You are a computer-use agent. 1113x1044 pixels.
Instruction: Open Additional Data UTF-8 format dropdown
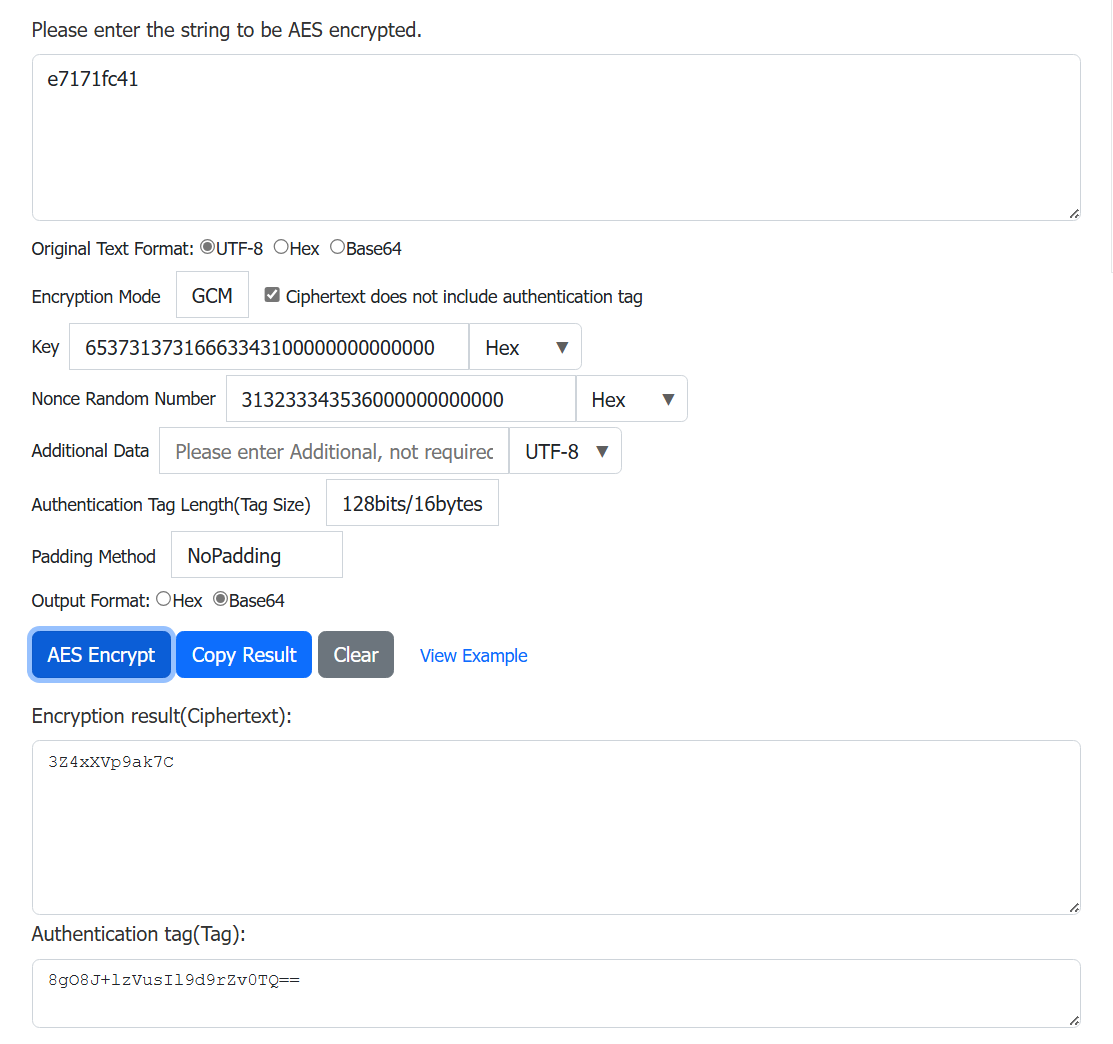click(x=565, y=451)
